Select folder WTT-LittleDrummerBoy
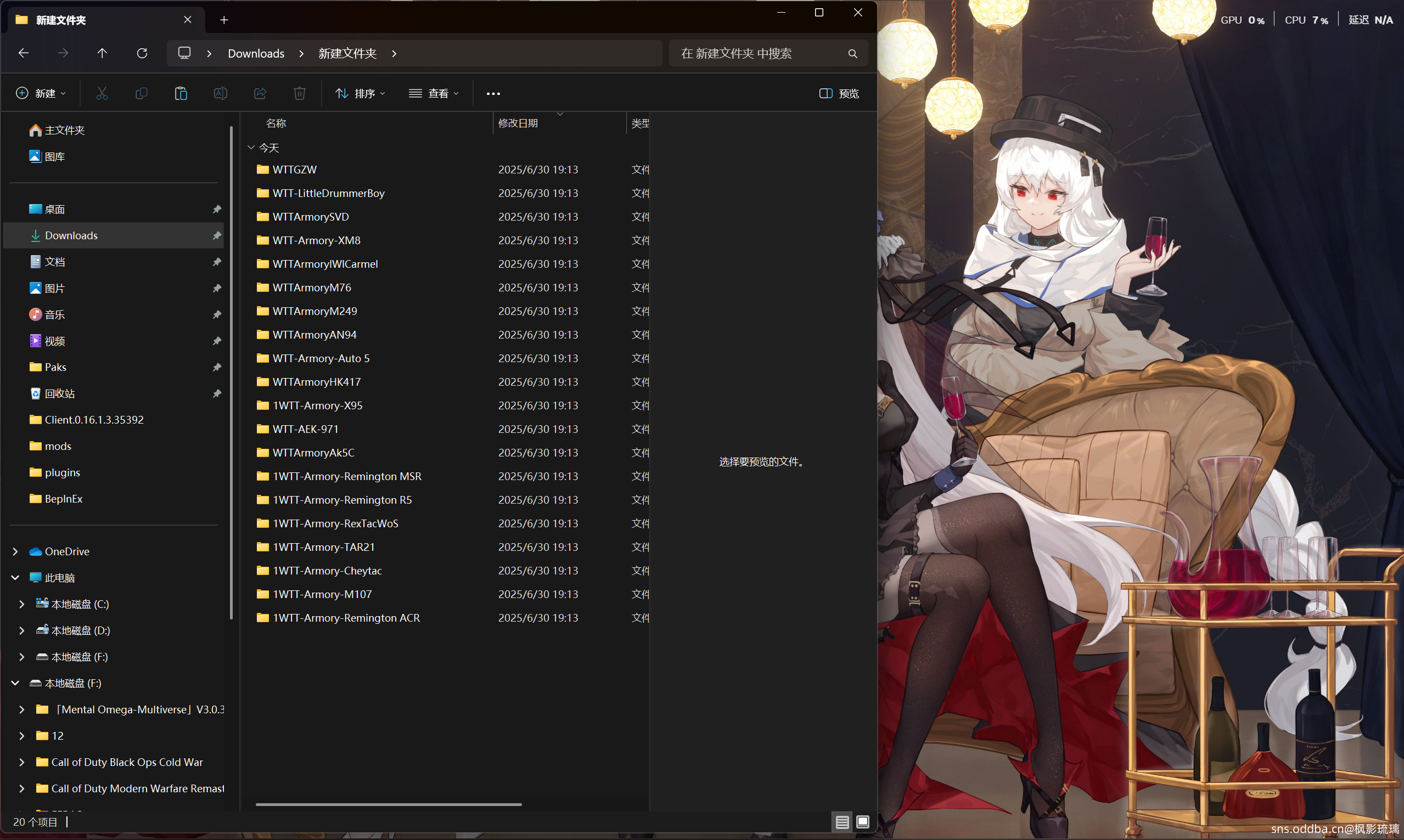1404x840 pixels. click(x=328, y=193)
